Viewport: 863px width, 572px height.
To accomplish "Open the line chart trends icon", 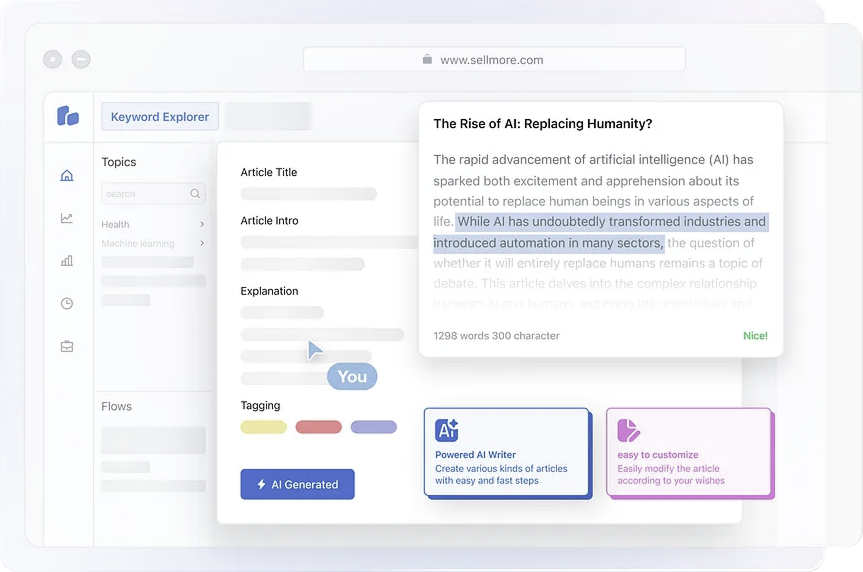I will pos(67,218).
